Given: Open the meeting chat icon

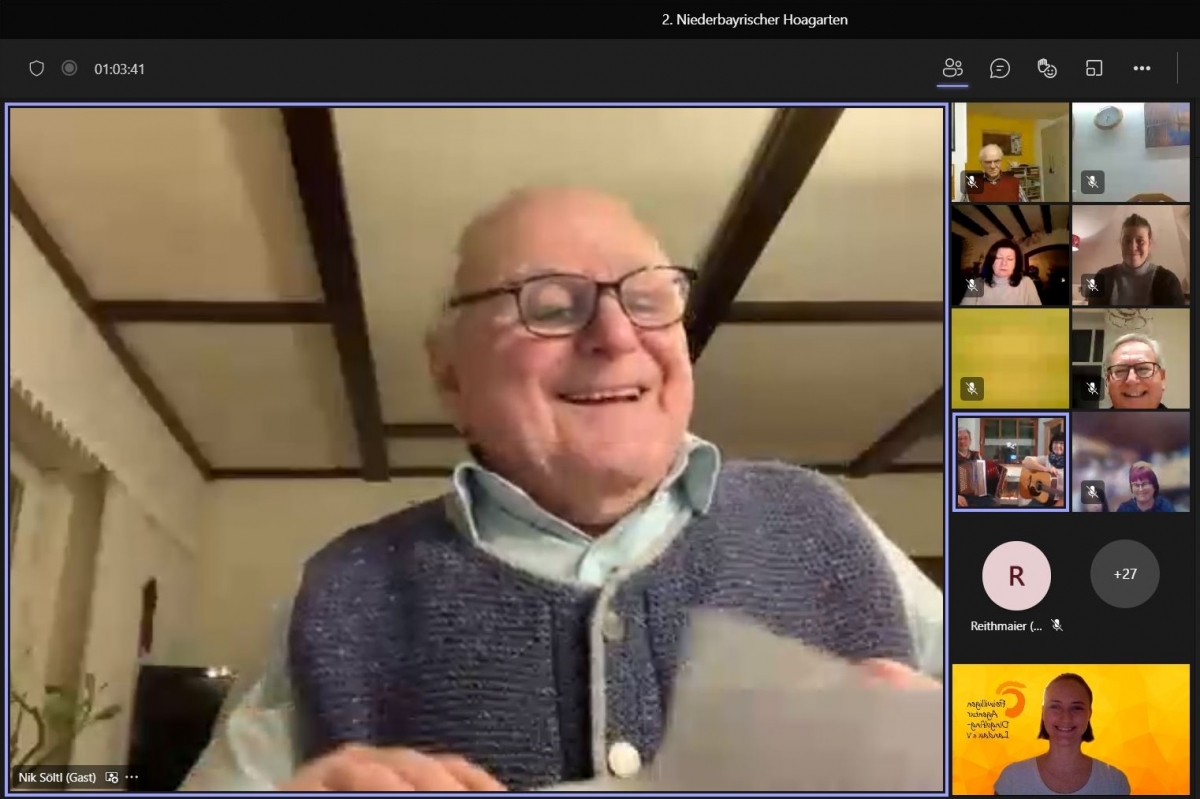Looking at the screenshot, I should (x=999, y=68).
